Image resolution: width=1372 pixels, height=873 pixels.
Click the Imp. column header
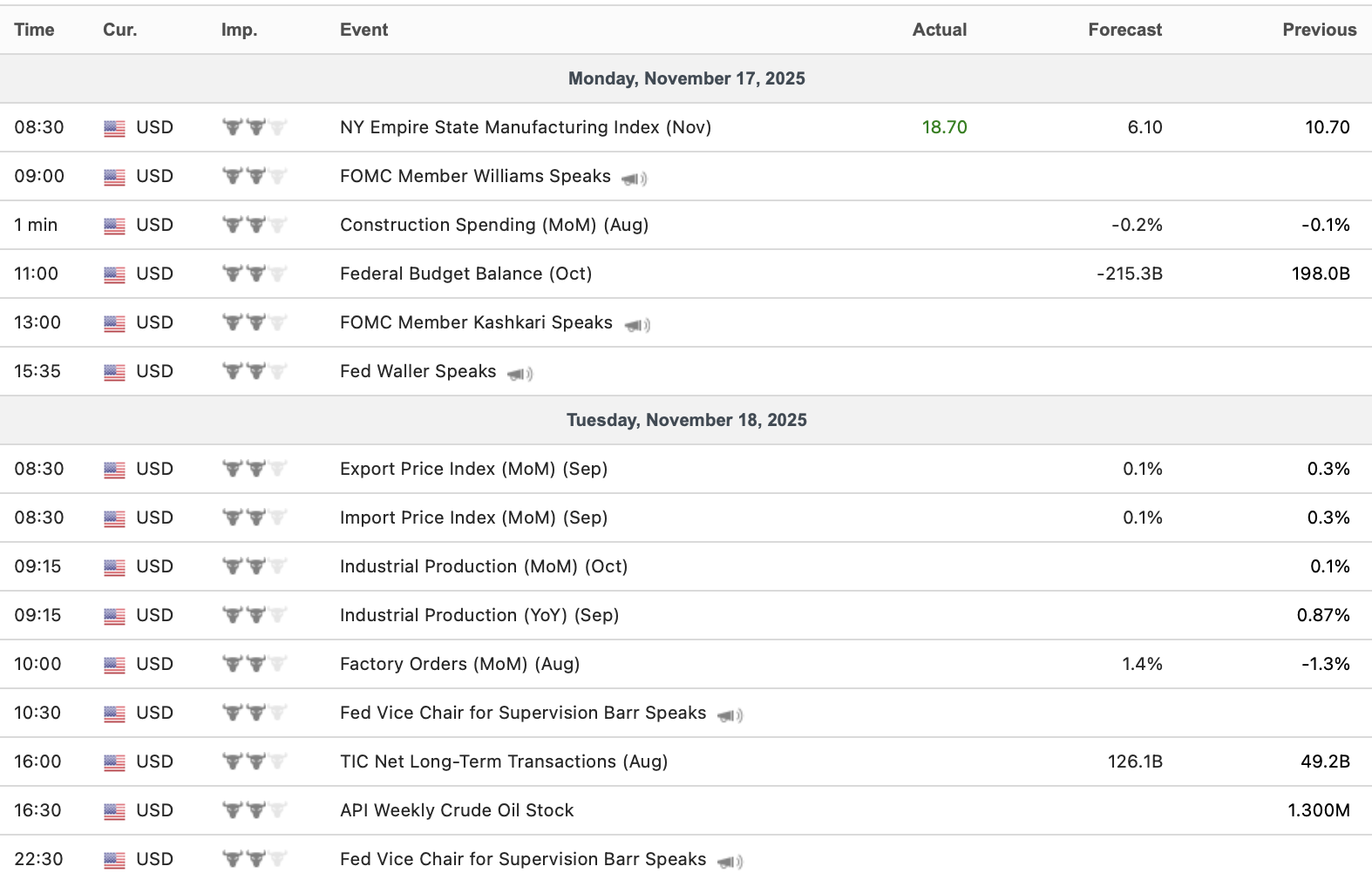(239, 30)
